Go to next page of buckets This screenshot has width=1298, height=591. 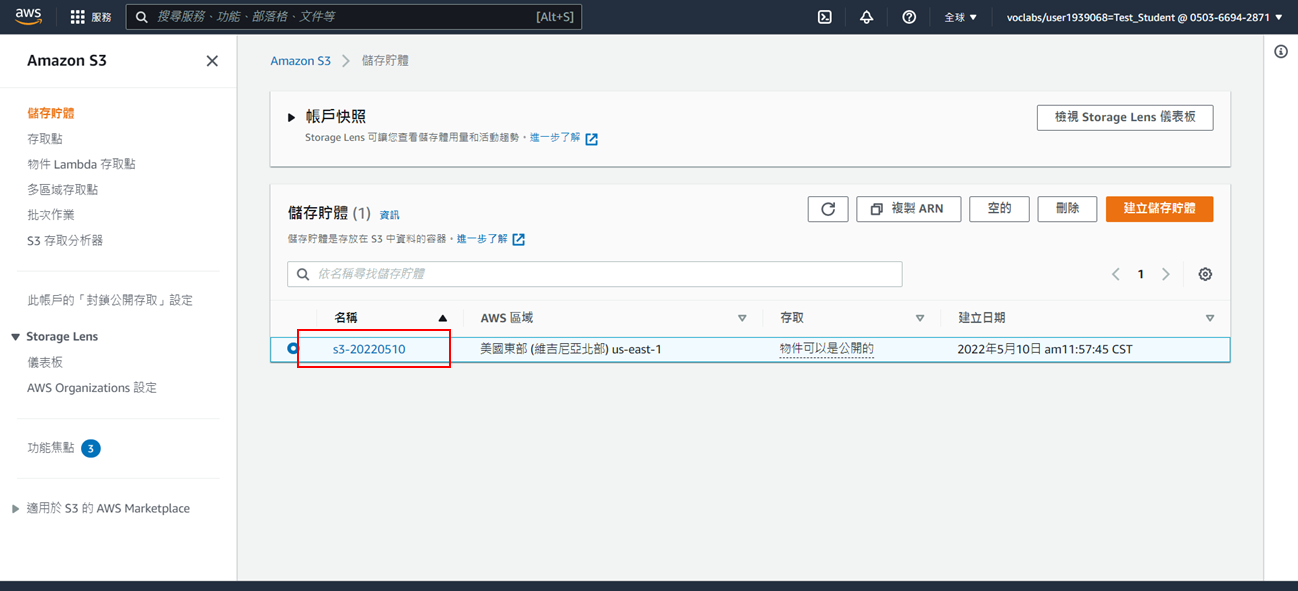1165,274
